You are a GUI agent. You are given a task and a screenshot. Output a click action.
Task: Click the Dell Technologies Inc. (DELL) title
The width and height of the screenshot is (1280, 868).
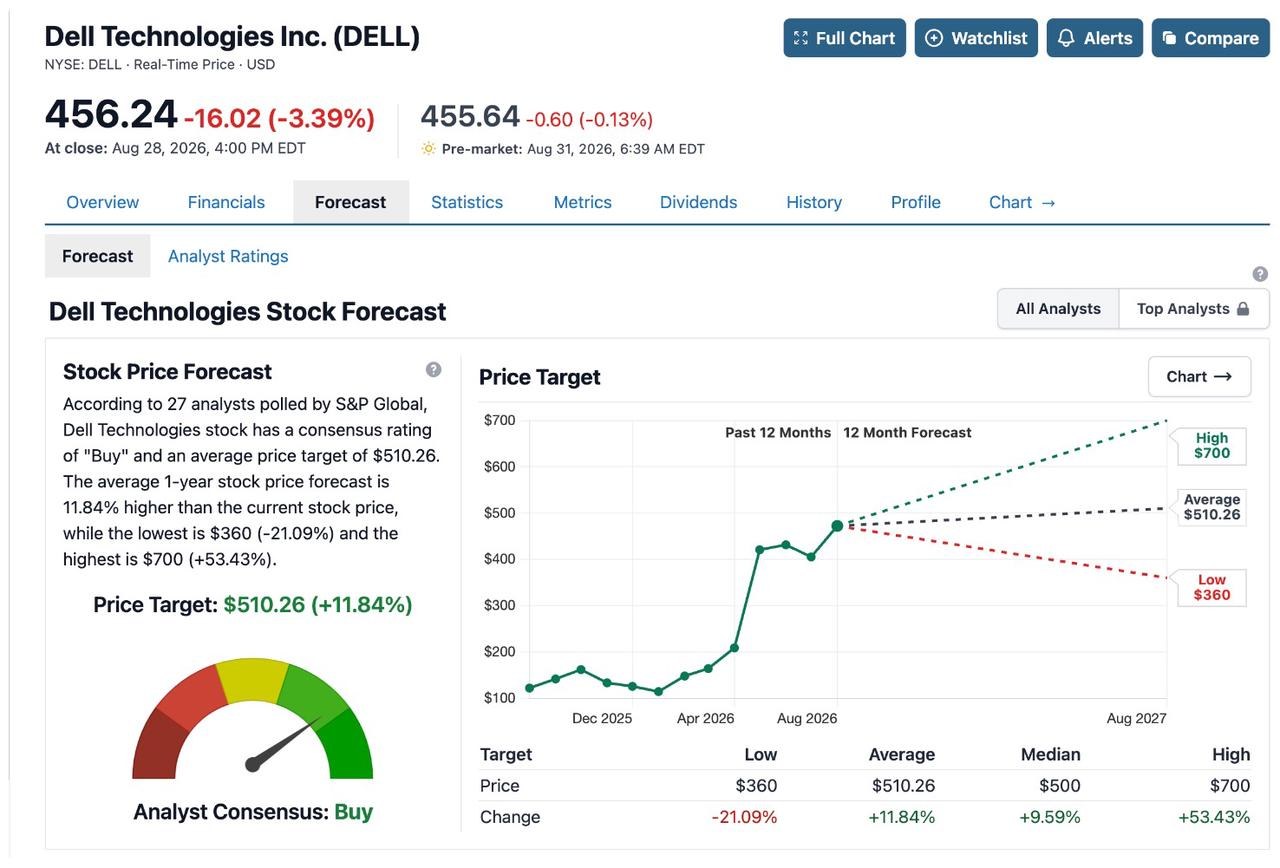[x=232, y=37]
